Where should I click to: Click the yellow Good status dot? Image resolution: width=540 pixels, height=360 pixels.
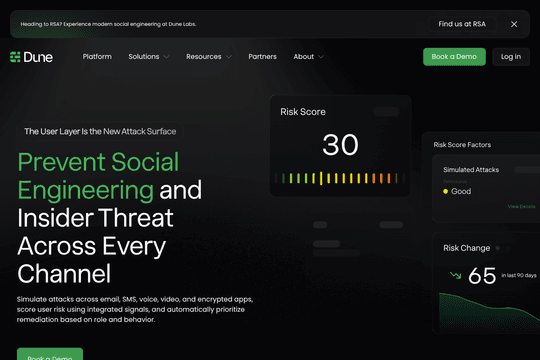coord(445,191)
